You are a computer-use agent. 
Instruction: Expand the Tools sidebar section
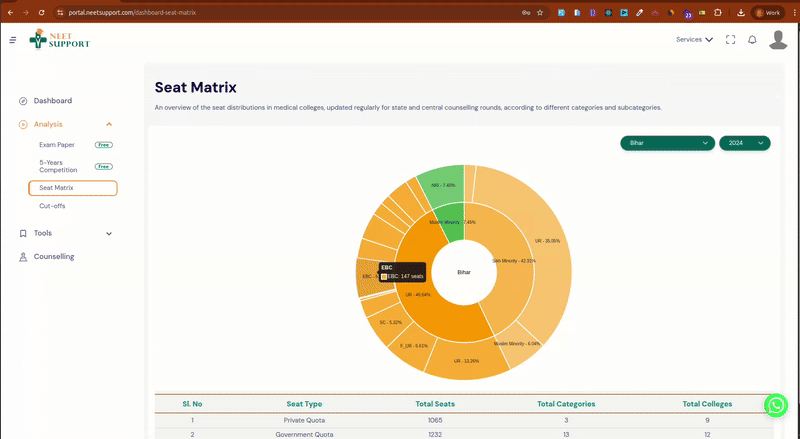pyautogui.click(x=108, y=233)
